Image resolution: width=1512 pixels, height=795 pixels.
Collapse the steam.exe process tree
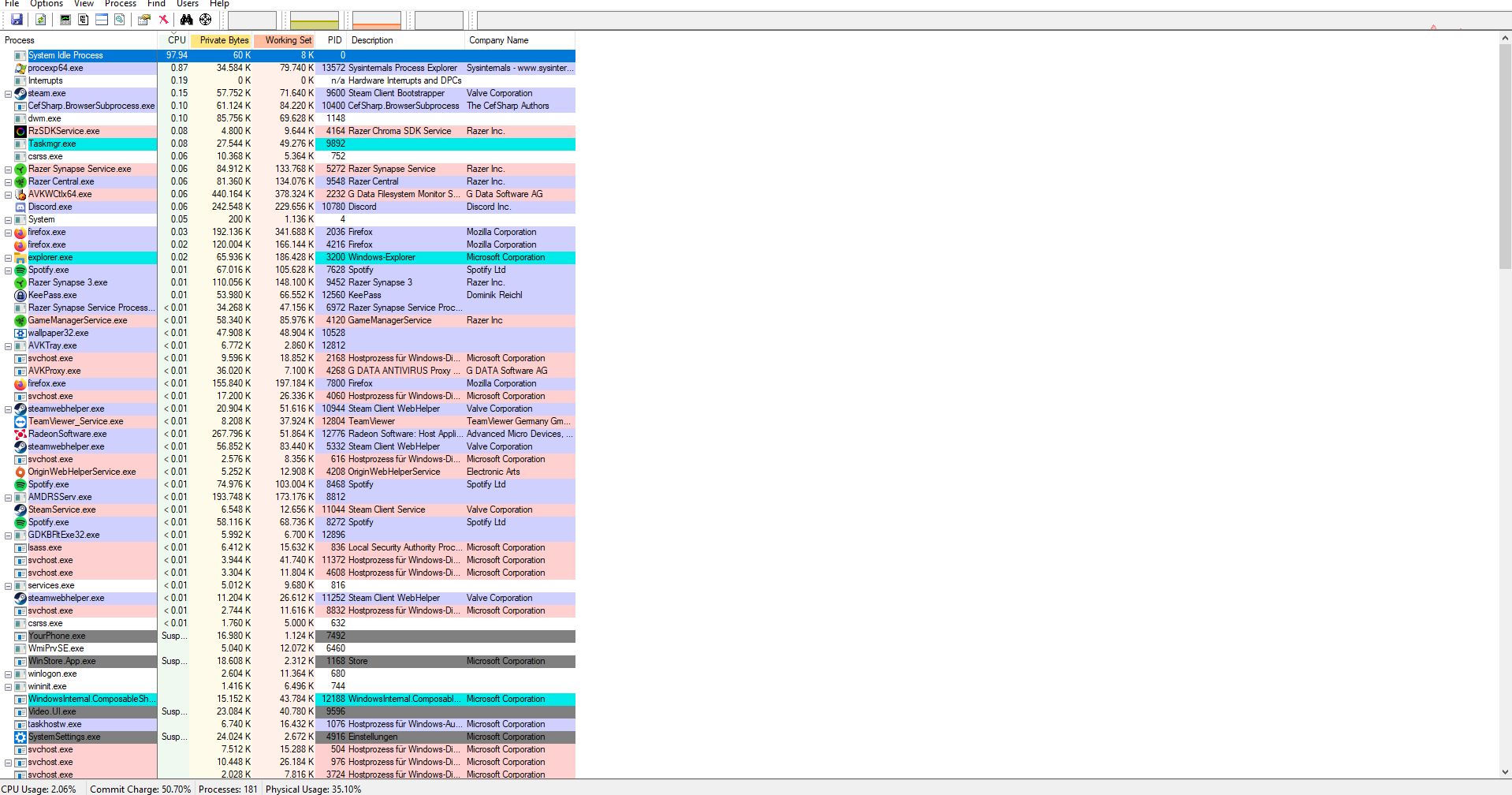[8, 94]
